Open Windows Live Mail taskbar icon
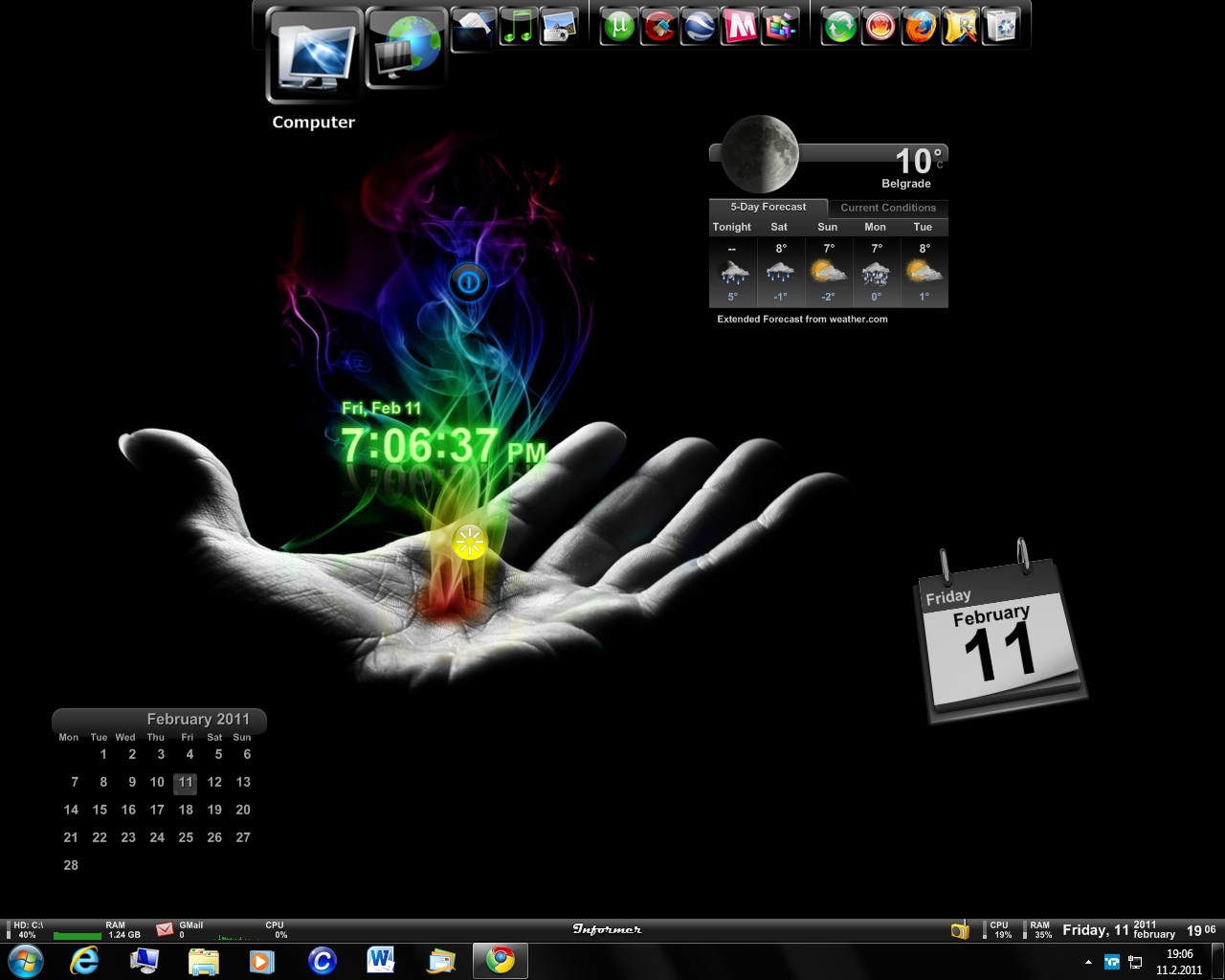The image size is (1225, 980). (441, 961)
